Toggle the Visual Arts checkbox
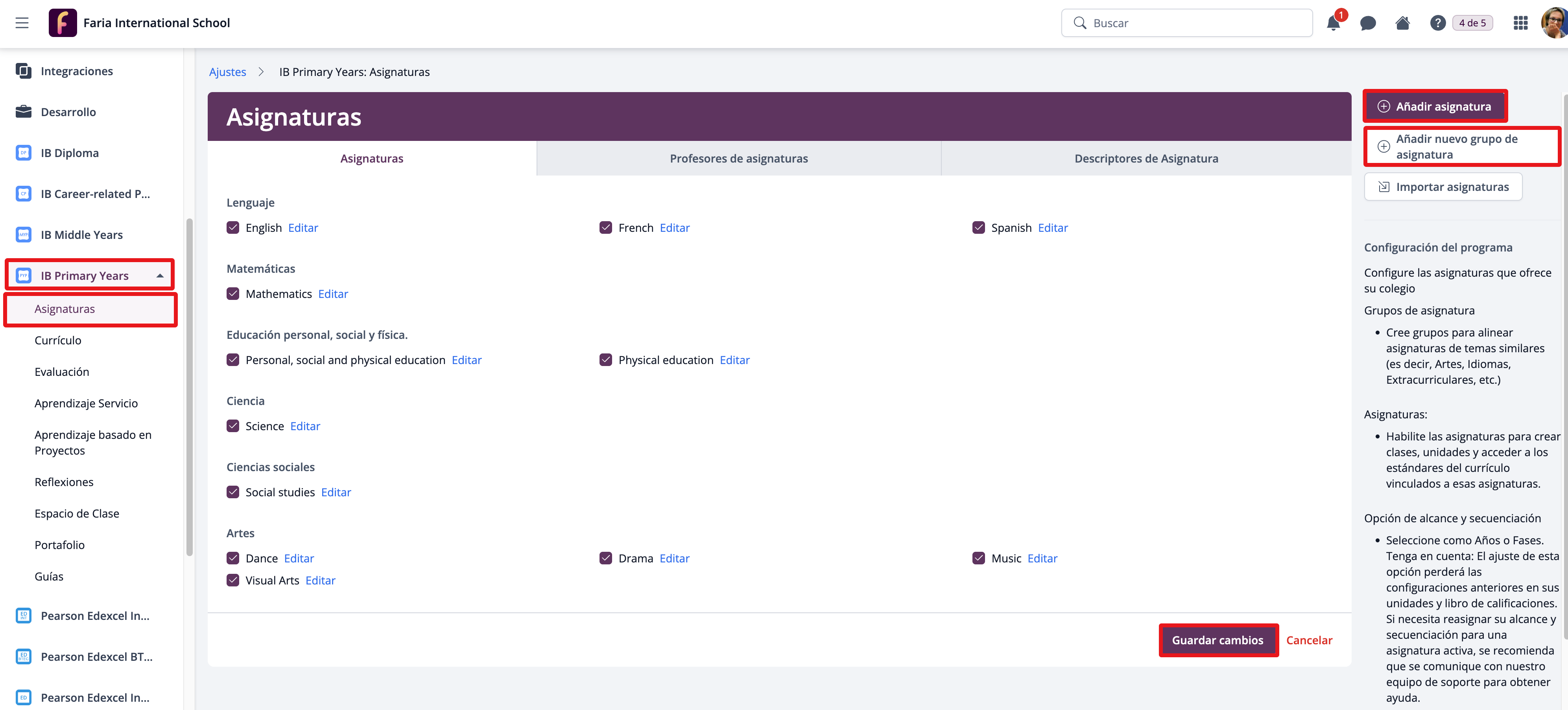The width and height of the screenshot is (1568, 710). pyautogui.click(x=233, y=580)
